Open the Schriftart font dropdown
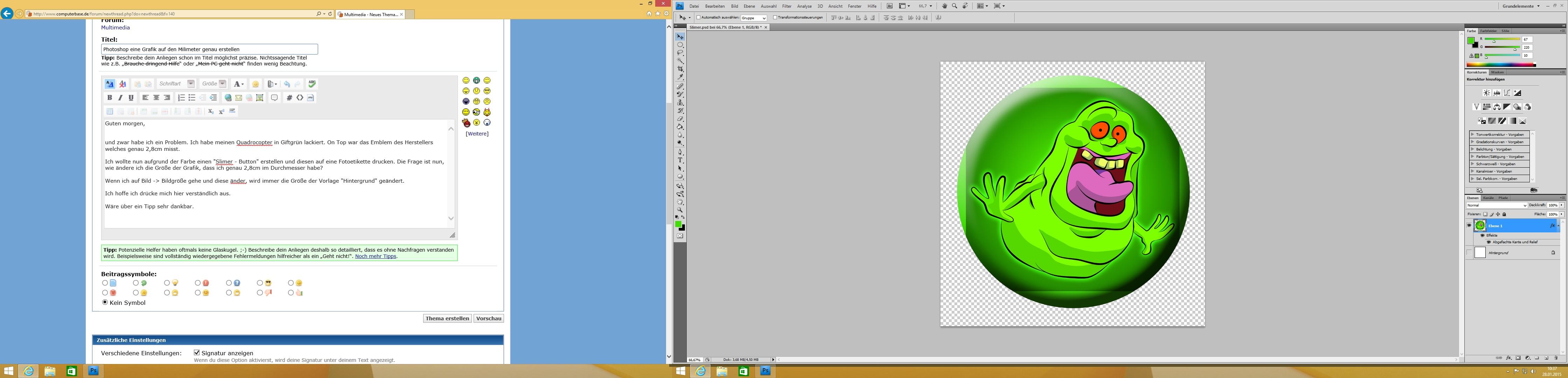This screenshot has height=378, width=1568. (190, 84)
